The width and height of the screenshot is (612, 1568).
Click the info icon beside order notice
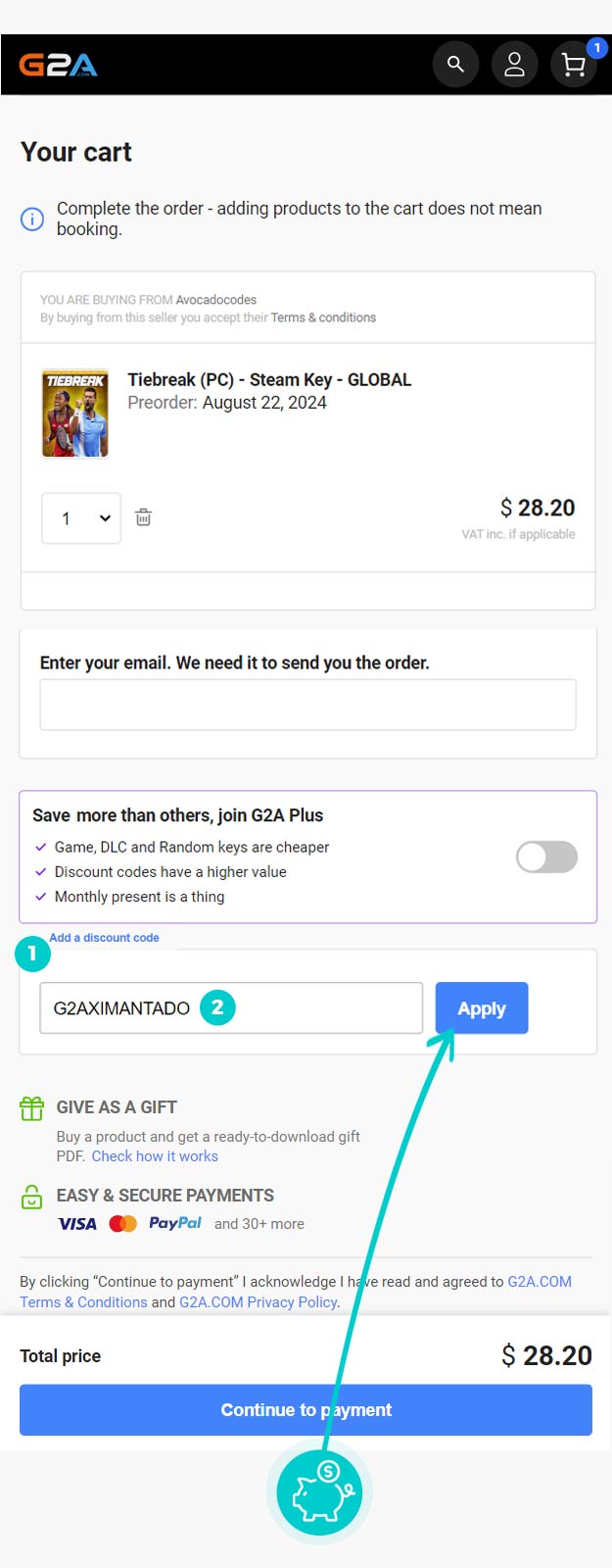click(32, 219)
